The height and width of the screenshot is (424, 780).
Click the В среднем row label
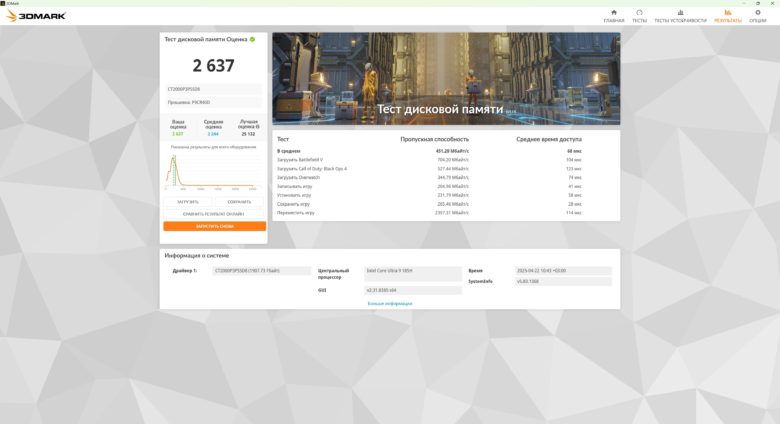point(289,151)
